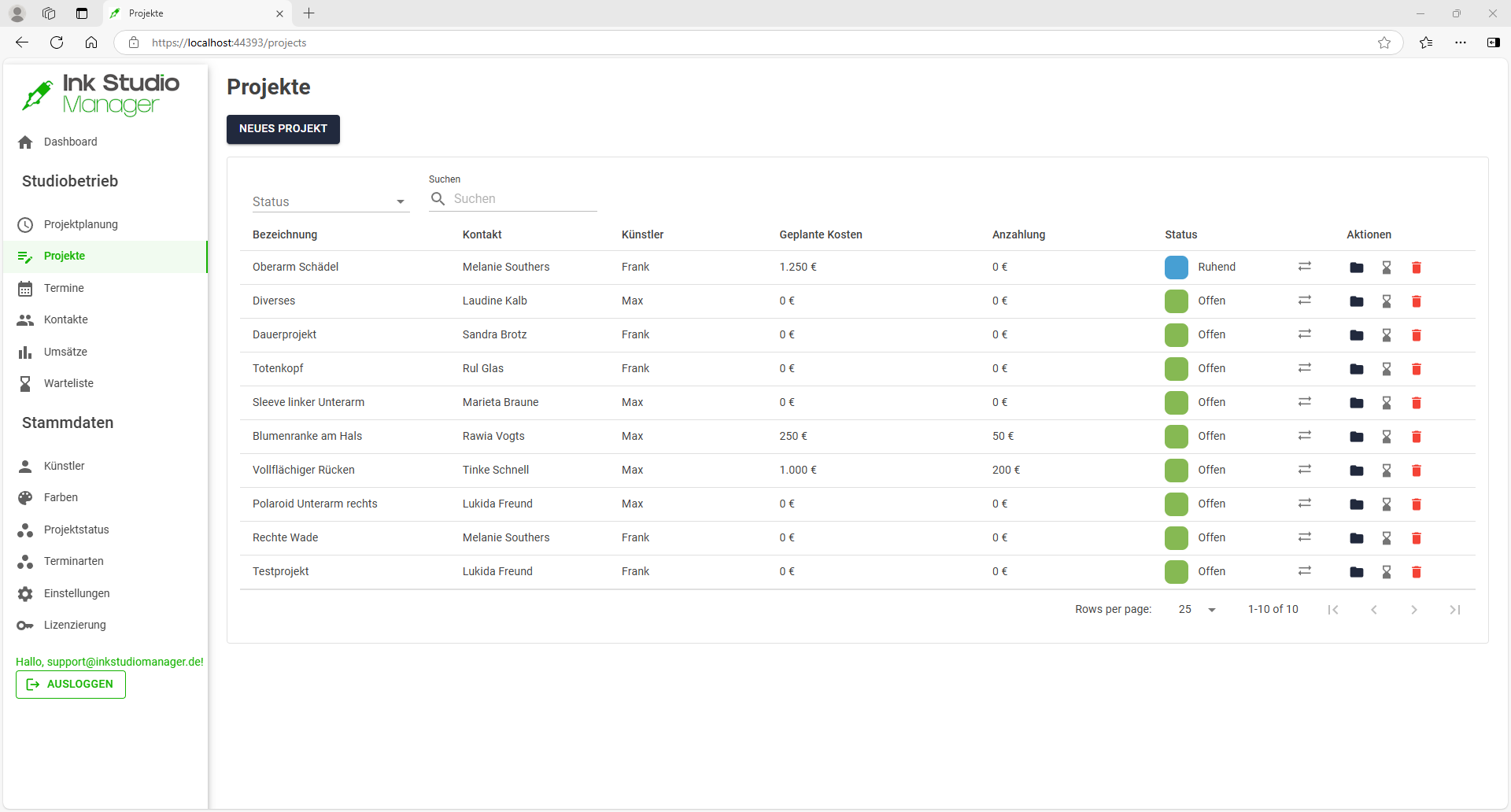Jump to first page of table
Viewport: 1511px width, 812px height.
pyautogui.click(x=1332, y=610)
